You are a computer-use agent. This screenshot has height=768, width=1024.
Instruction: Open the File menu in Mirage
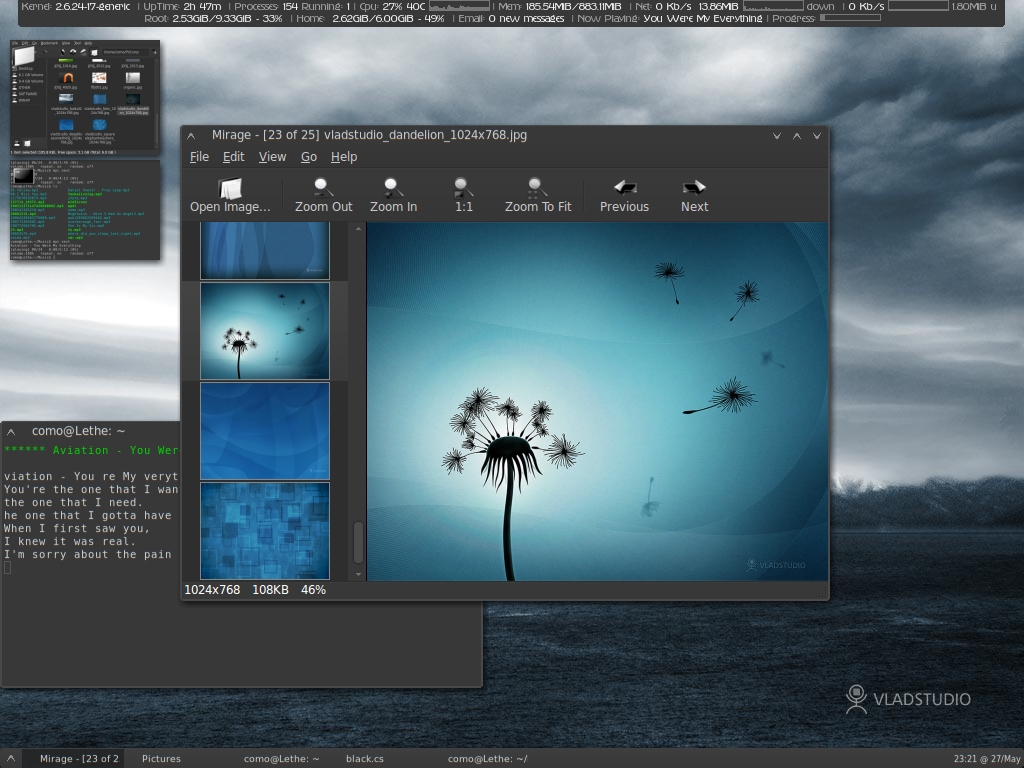click(x=199, y=157)
